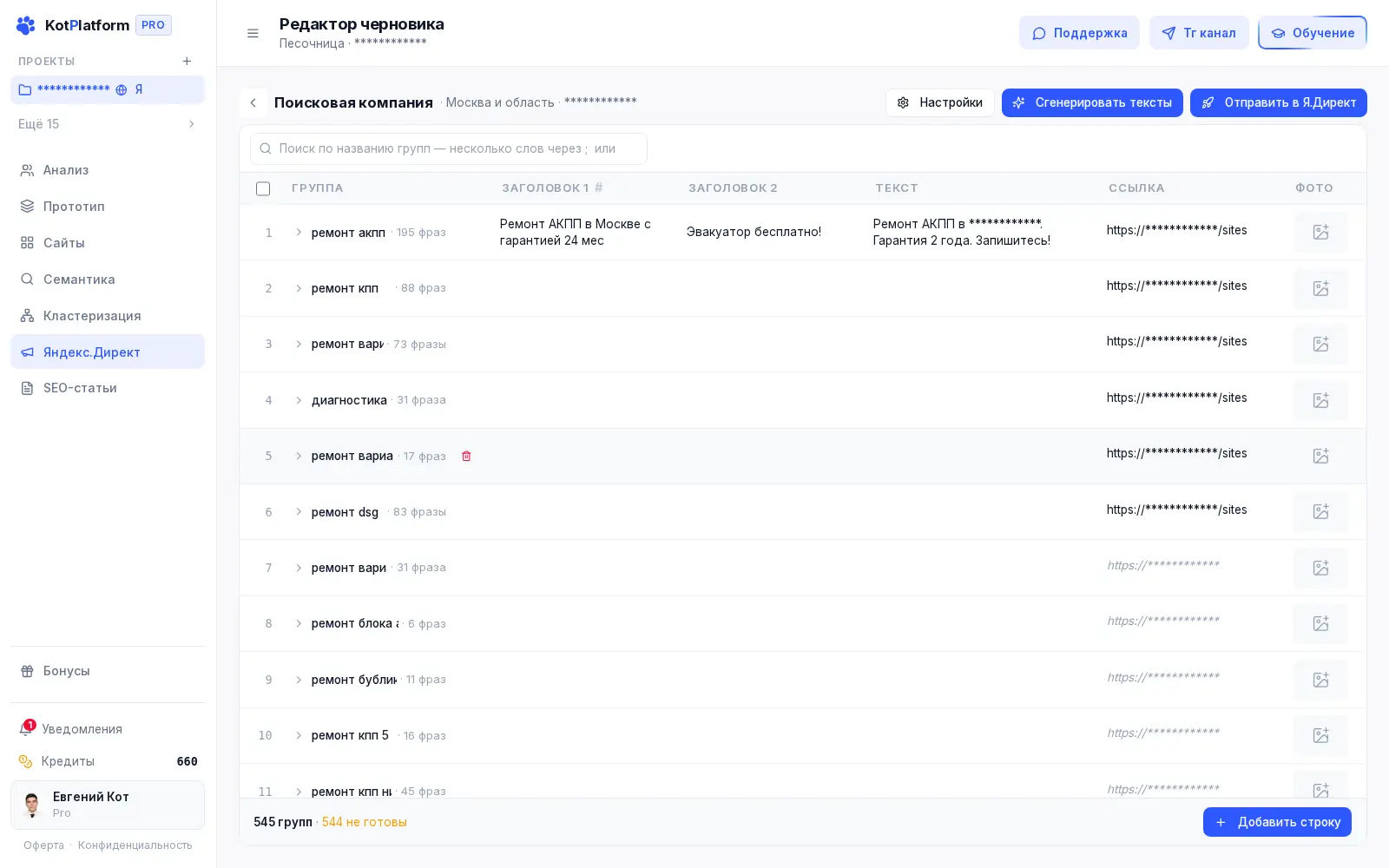Click Отправить в Я.Директ button
This screenshot has height=868, width=1389.
click(1278, 102)
